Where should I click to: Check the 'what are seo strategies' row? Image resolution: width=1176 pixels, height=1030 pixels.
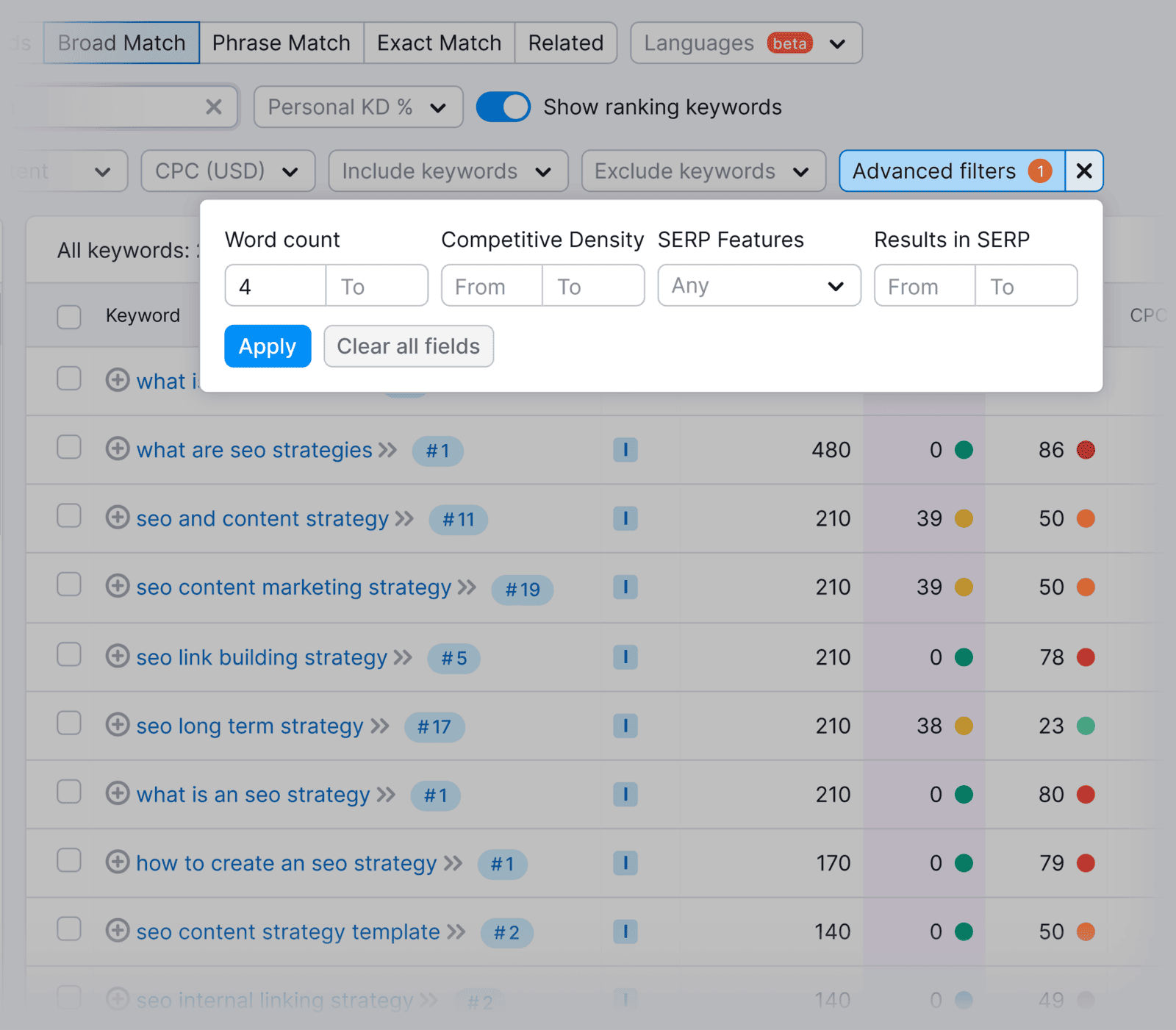click(x=69, y=447)
